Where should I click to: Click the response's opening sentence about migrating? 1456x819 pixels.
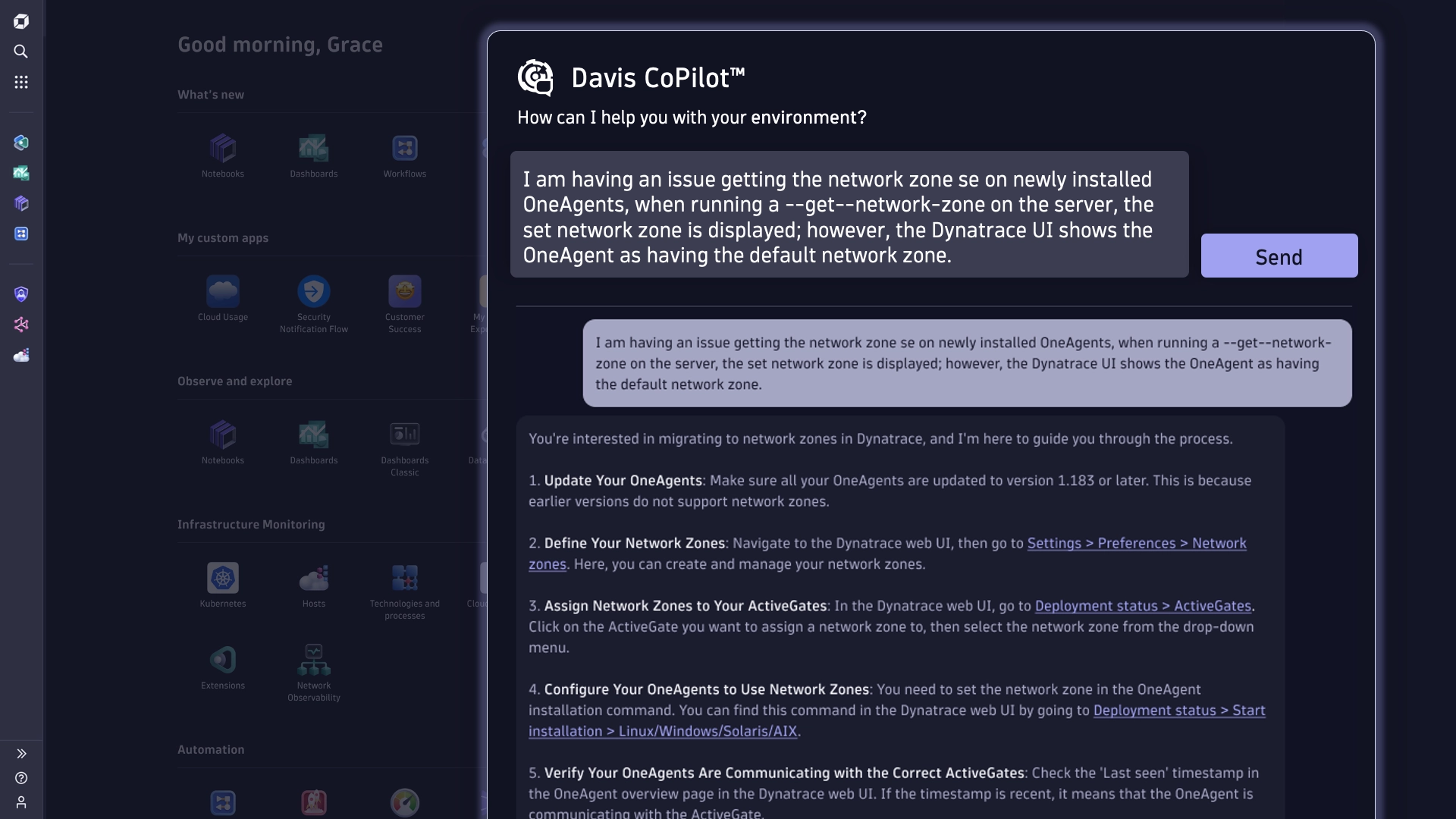coord(880,439)
